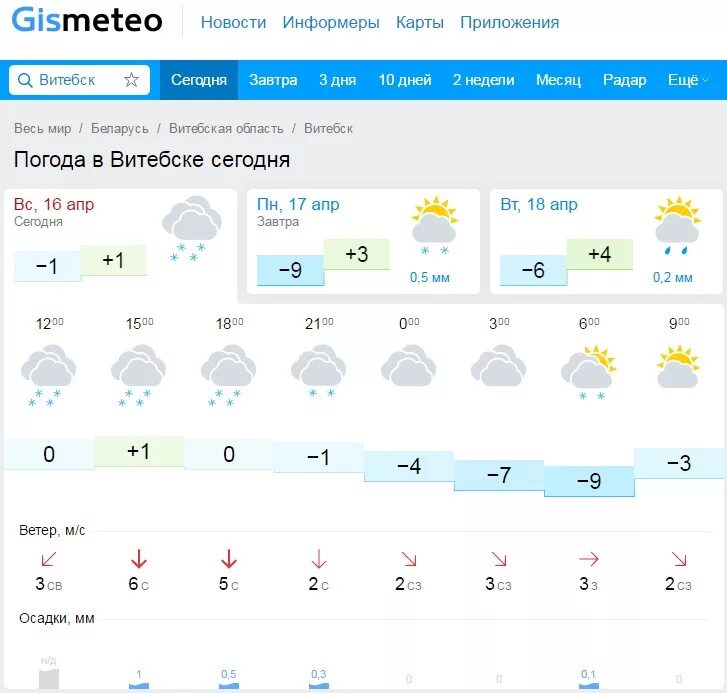Expand the Ещё dropdown menu
The width and height of the screenshot is (727, 693).
point(688,80)
